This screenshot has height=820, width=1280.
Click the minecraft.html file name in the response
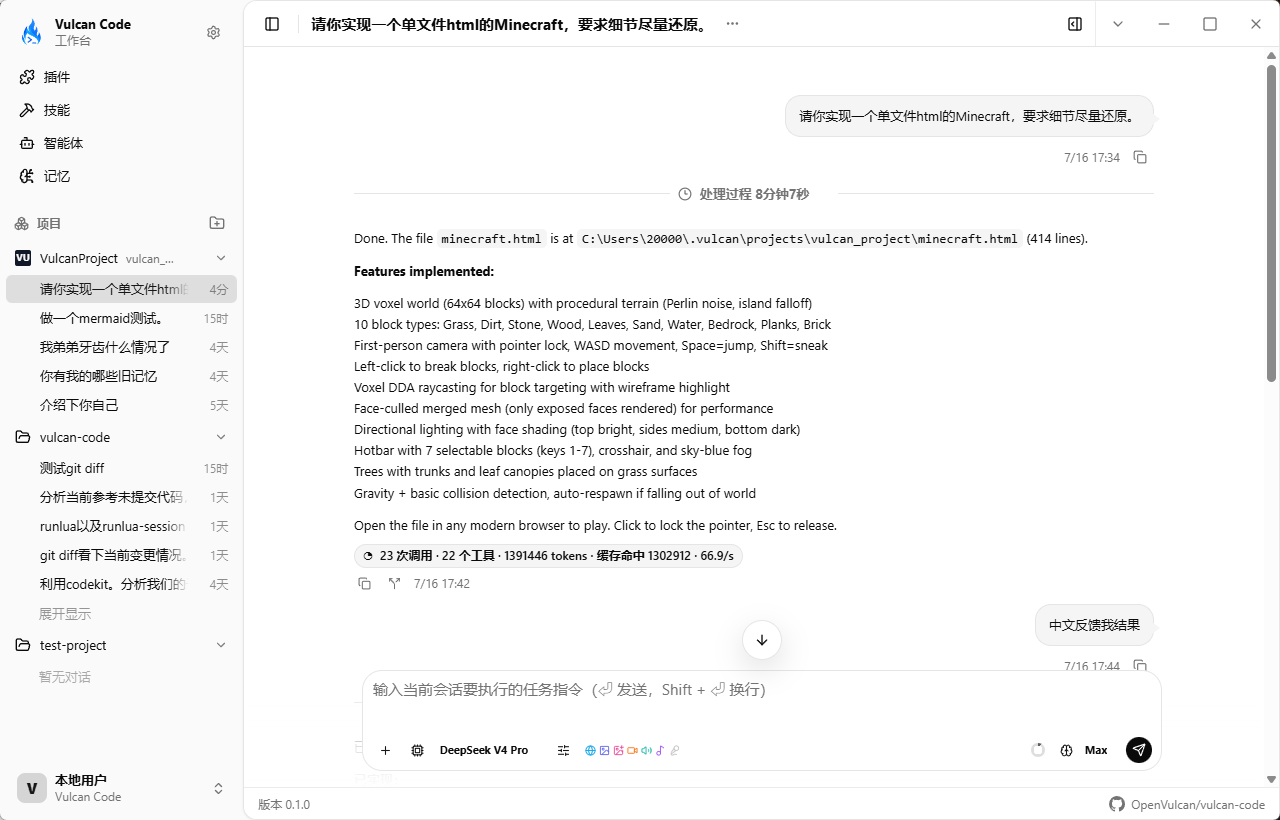(491, 240)
